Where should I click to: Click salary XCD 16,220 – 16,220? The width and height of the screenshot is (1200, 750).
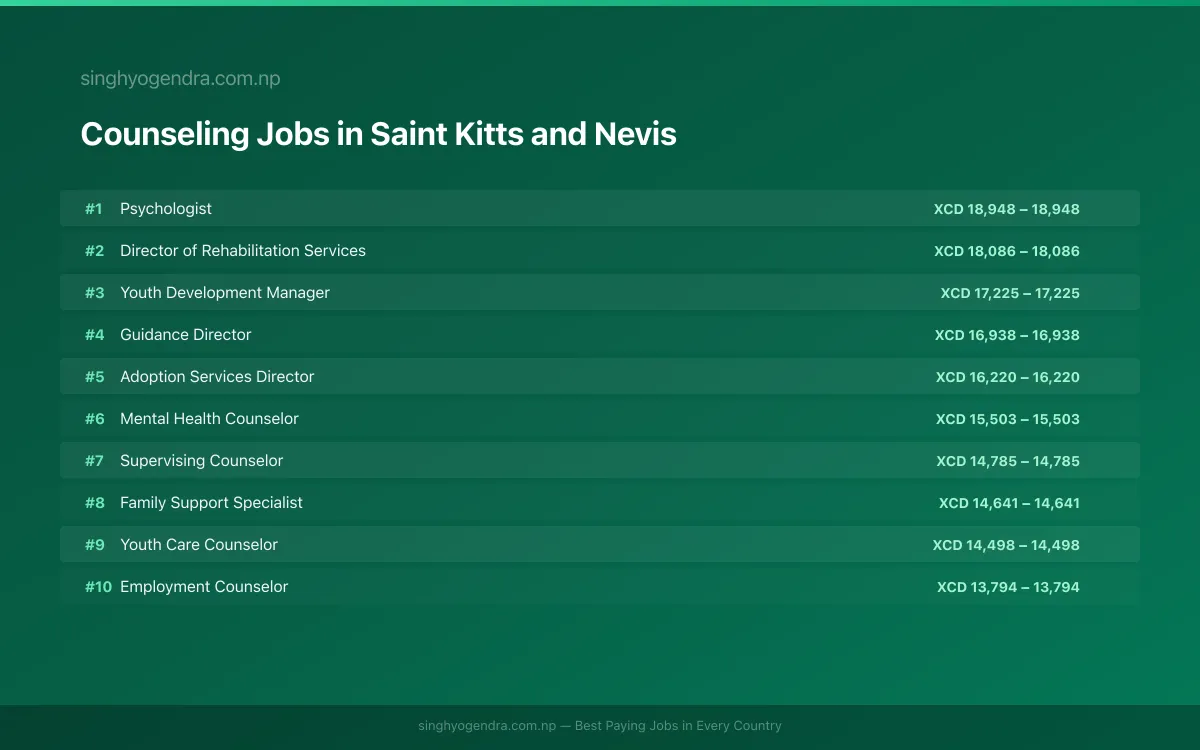(1008, 377)
